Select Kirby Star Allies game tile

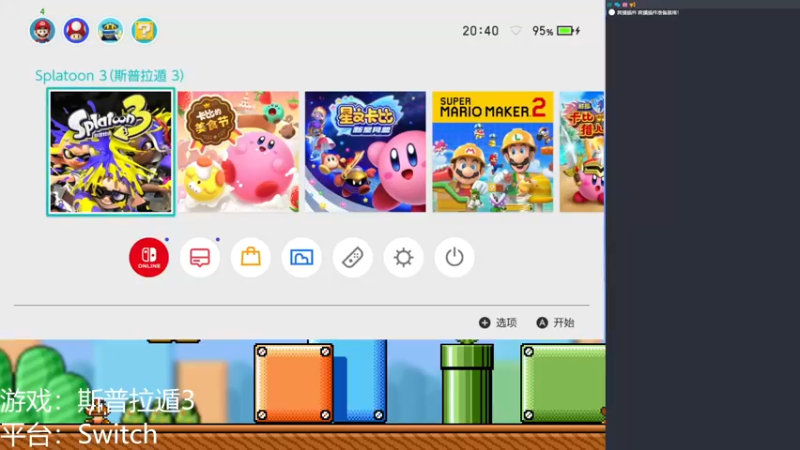365,152
